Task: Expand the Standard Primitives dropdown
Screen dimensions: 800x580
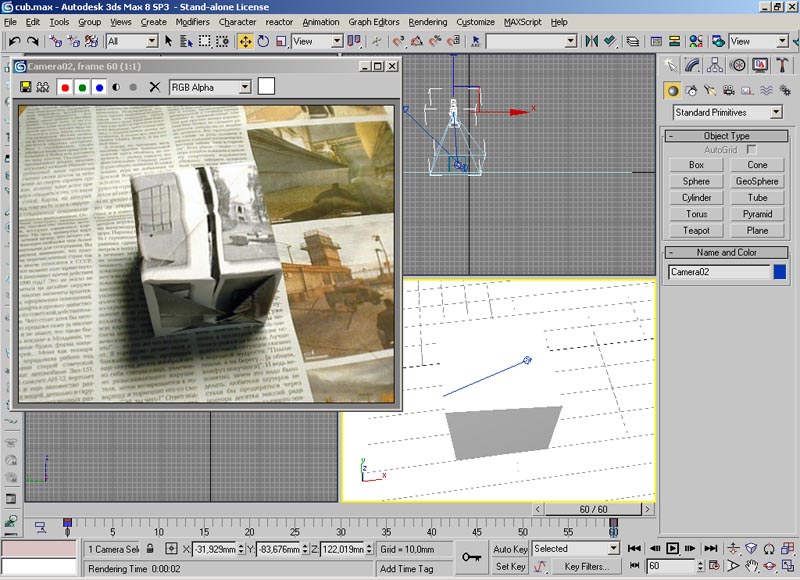Action: (x=726, y=113)
